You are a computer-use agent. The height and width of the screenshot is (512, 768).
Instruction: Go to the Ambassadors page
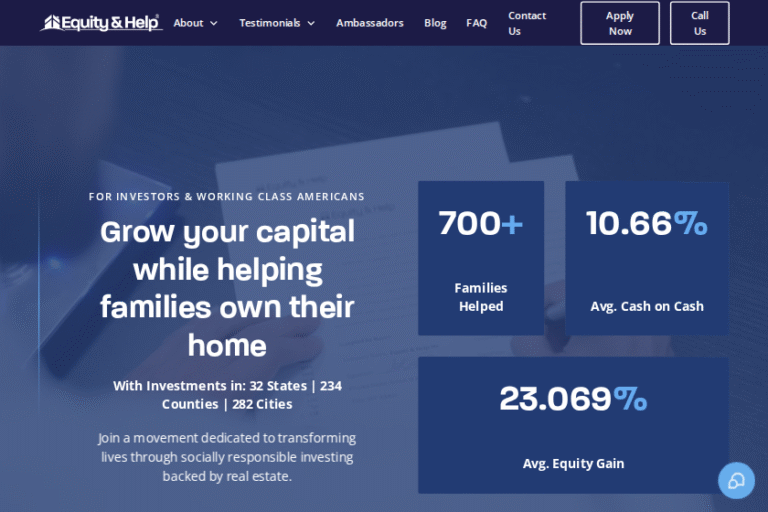coord(370,23)
